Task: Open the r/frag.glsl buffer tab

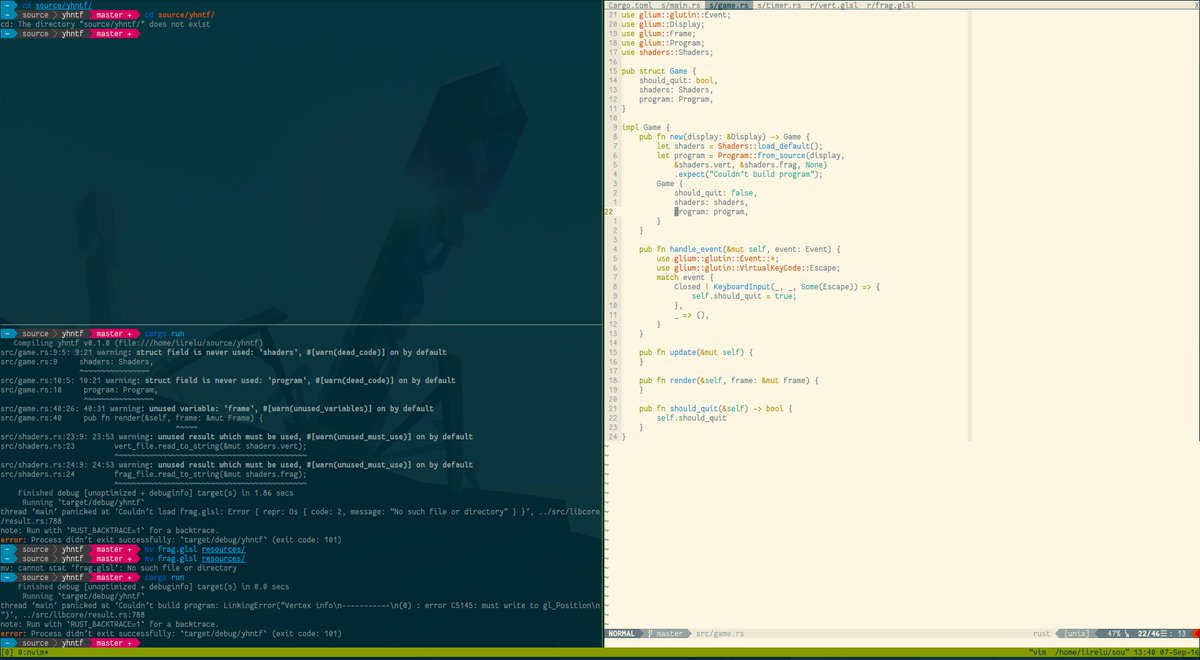Action: coord(890,6)
